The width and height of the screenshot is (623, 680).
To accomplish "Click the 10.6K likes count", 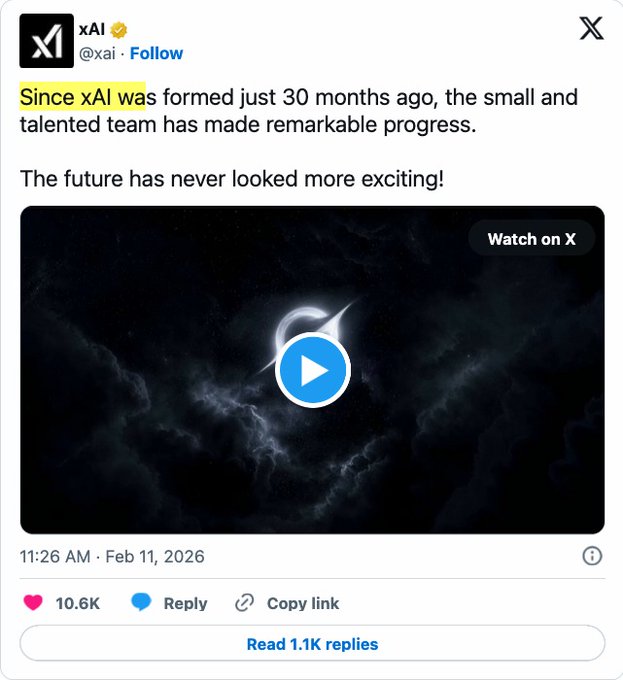I will click(77, 603).
